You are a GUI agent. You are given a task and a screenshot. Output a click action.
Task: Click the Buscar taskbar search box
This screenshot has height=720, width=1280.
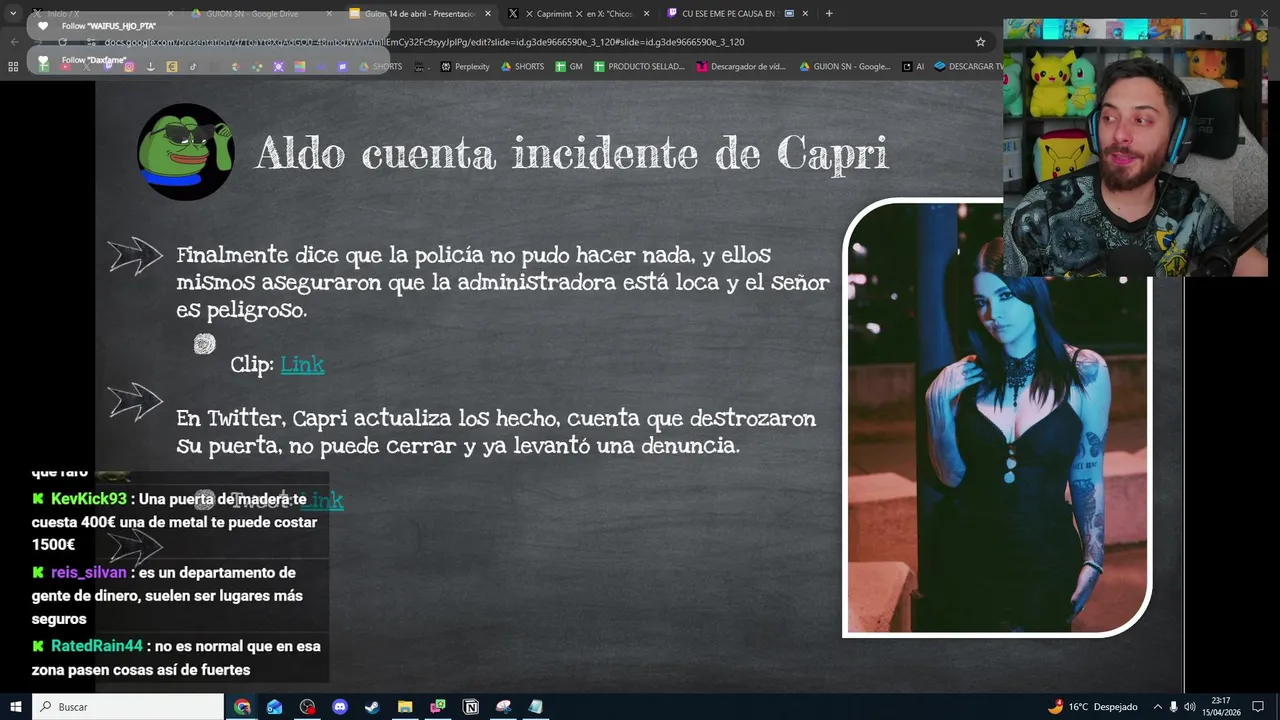(128, 707)
